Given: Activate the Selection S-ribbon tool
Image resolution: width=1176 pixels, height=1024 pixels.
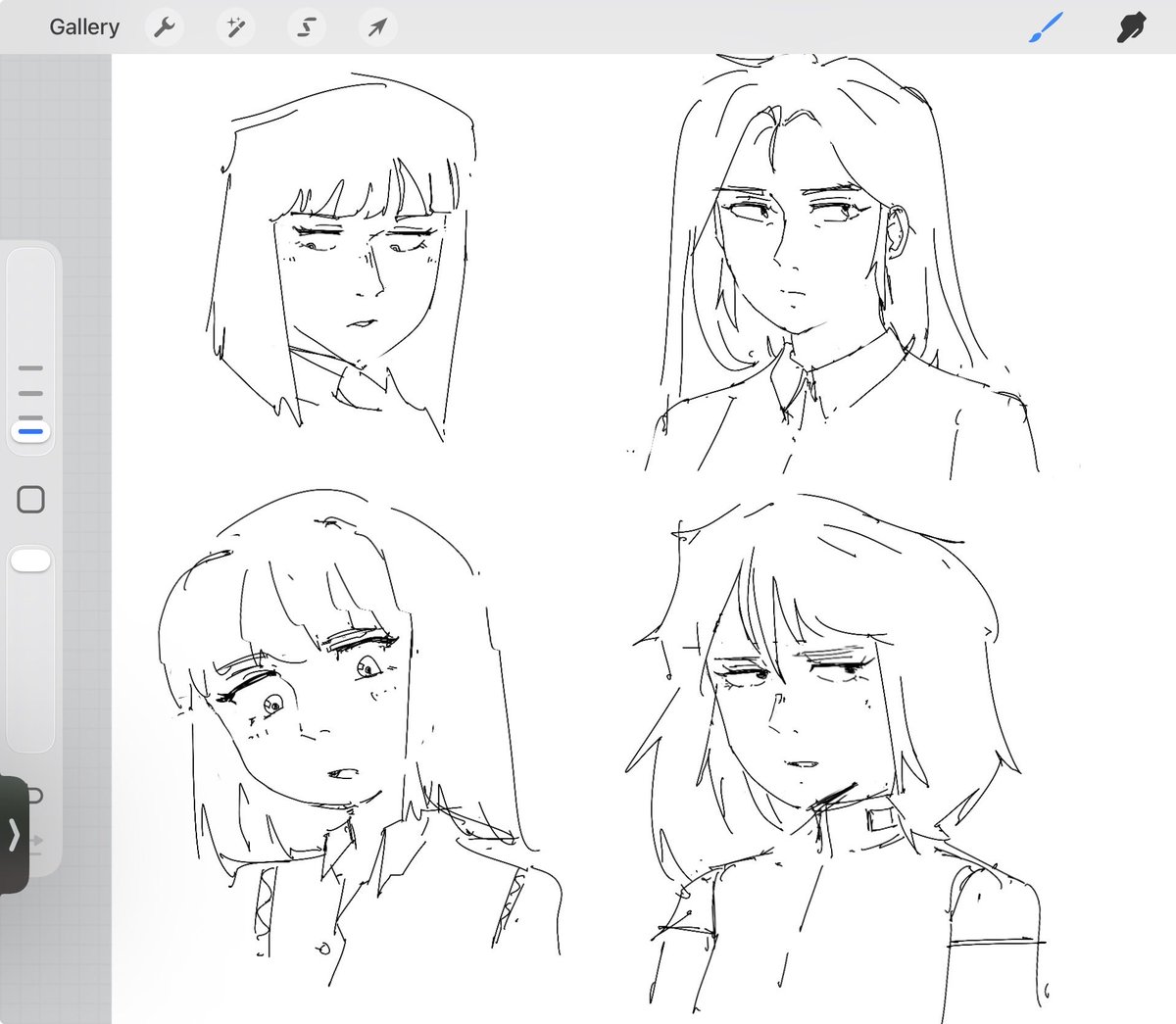Looking at the screenshot, I should [307, 27].
